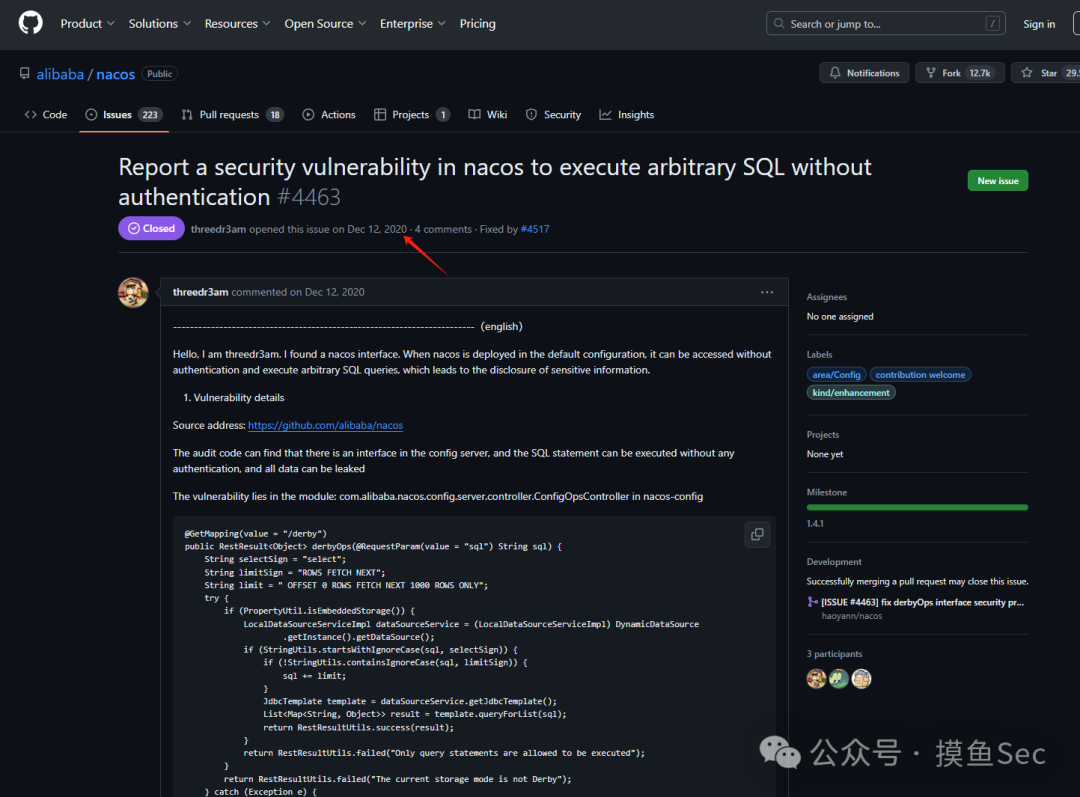Select the contribution welcome label
The height and width of the screenshot is (797, 1080).
click(920, 375)
